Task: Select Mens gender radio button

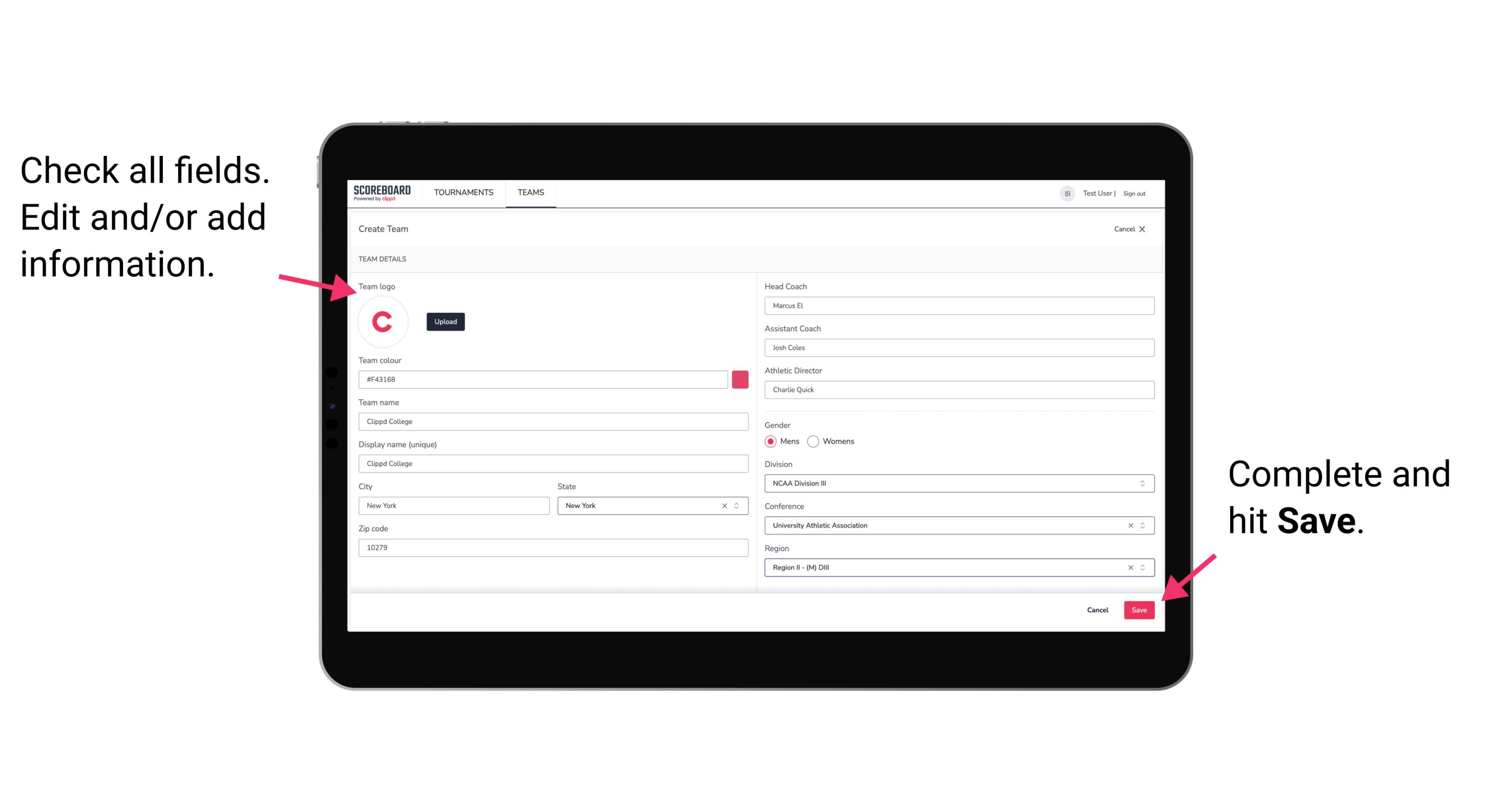Action: pyautogui.click(x=770, y=441)
